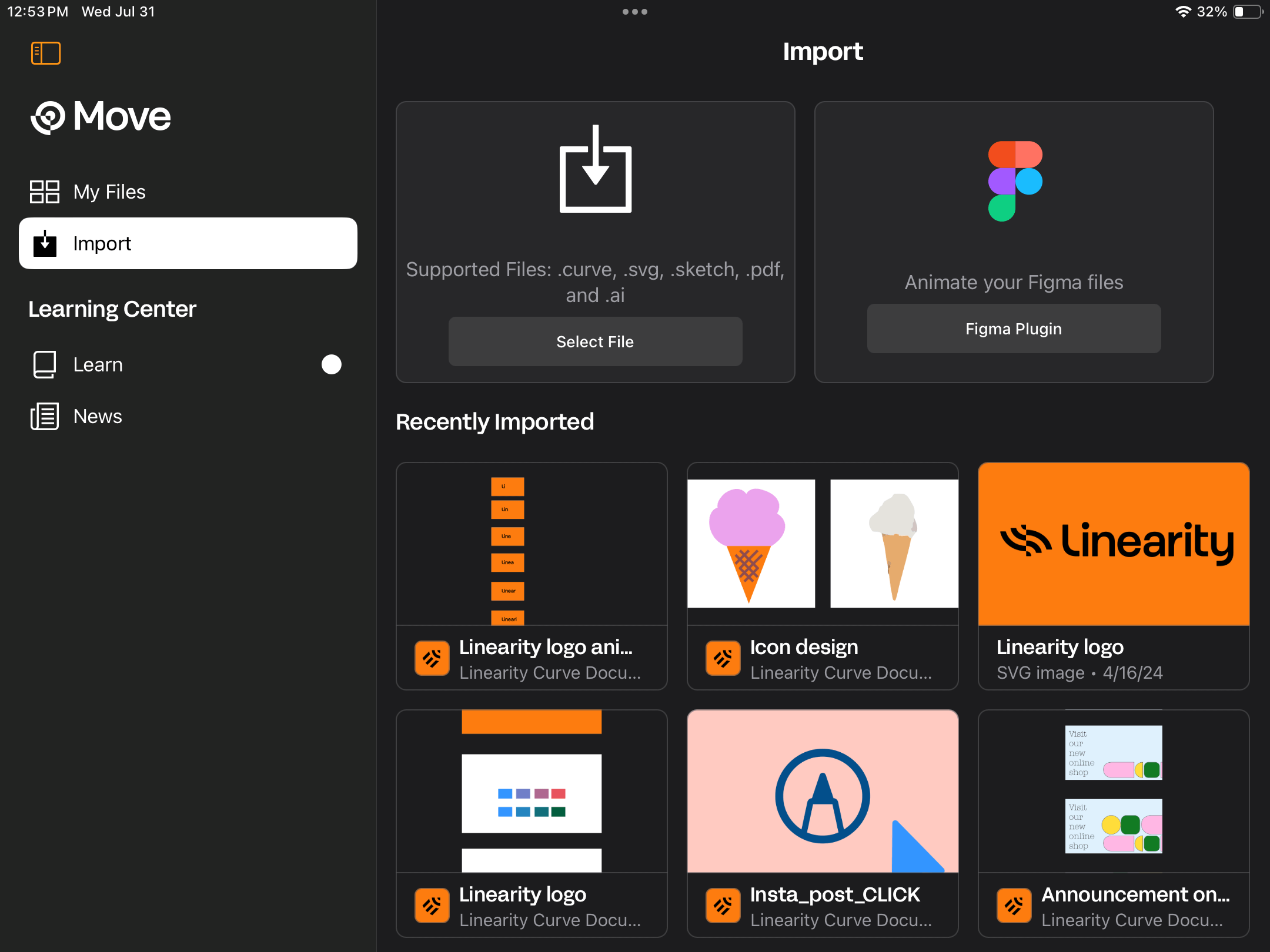Click Curve icon beside second Linearity logo

click(432, 906)
